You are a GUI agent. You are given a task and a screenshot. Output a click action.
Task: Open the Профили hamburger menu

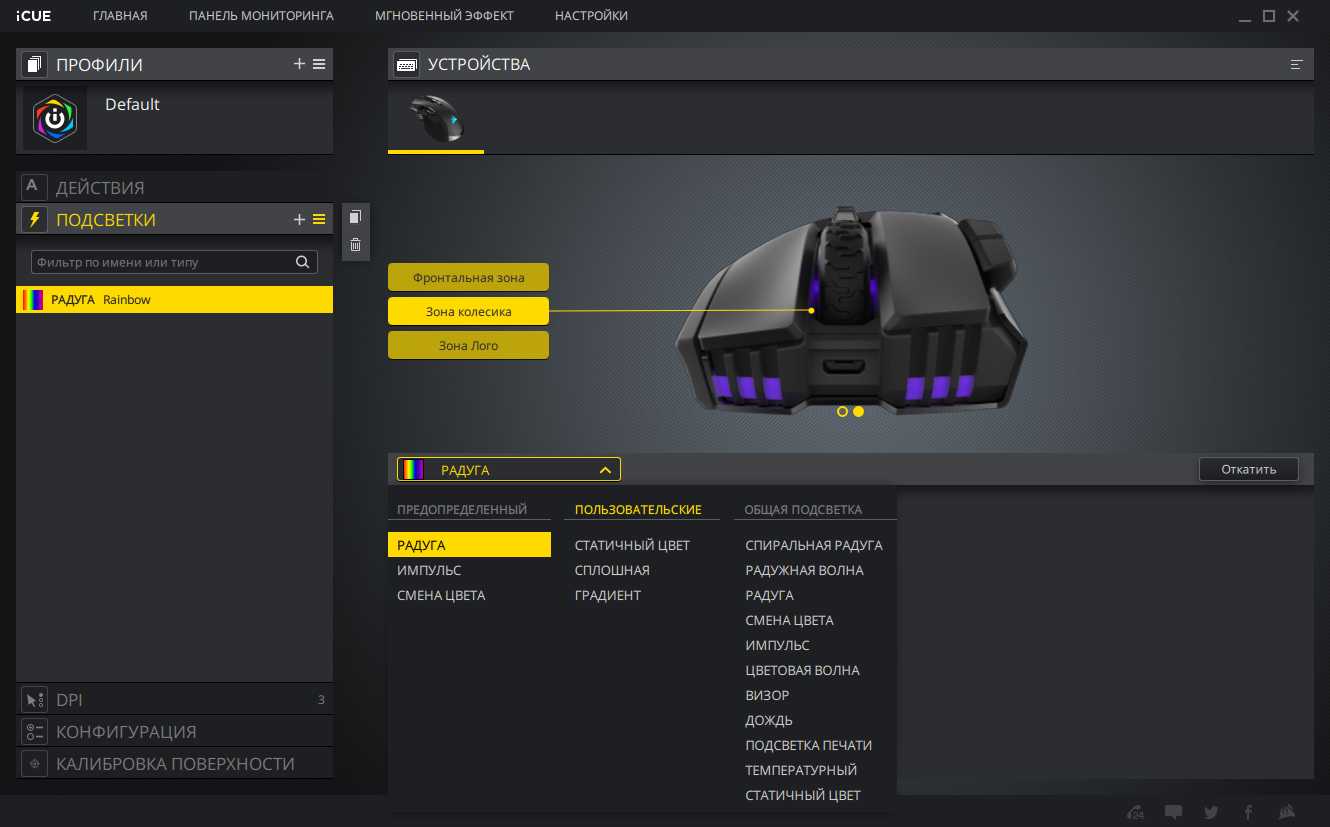(x=319, y=64)
